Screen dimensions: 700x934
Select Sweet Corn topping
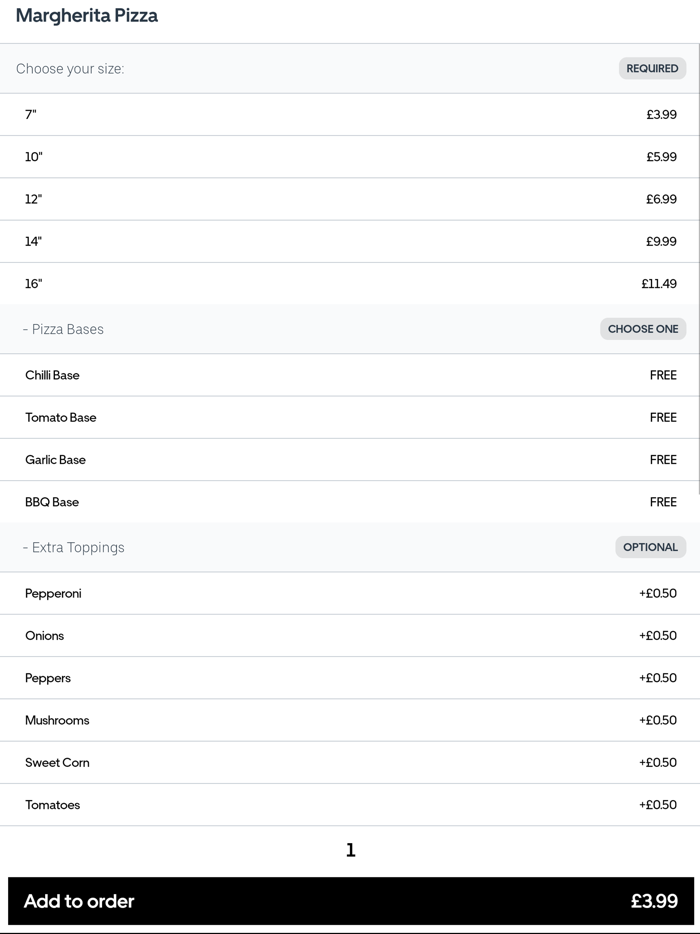tap(350, 762)
